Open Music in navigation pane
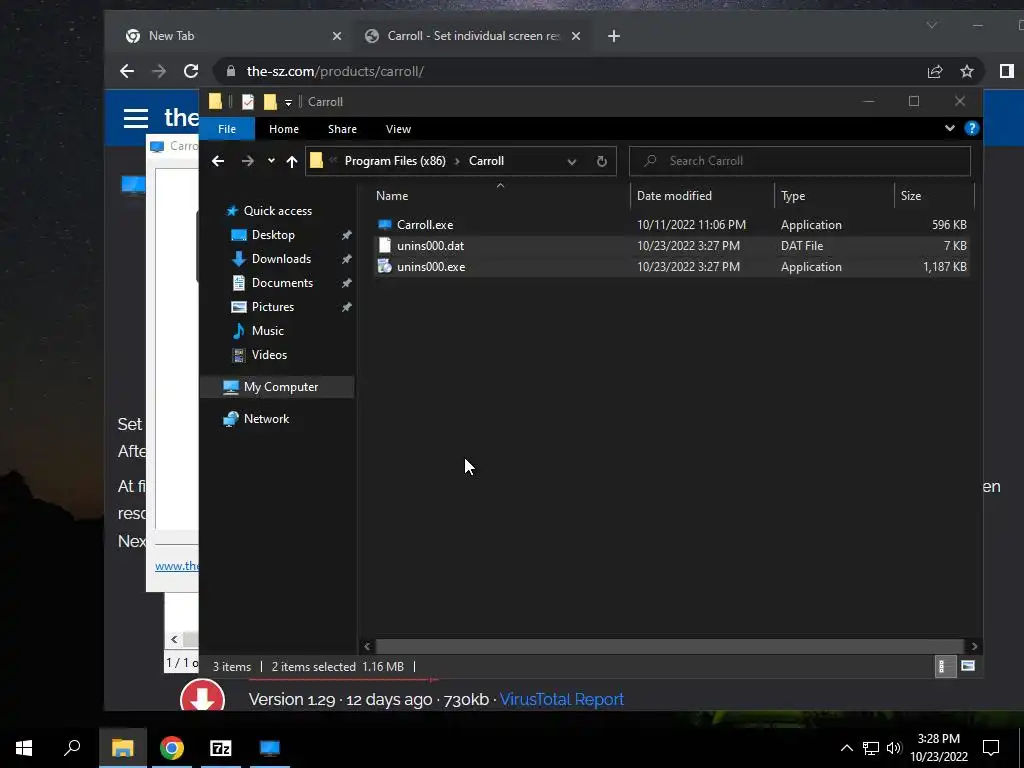 pyautogui.click(x=268, y=331)
